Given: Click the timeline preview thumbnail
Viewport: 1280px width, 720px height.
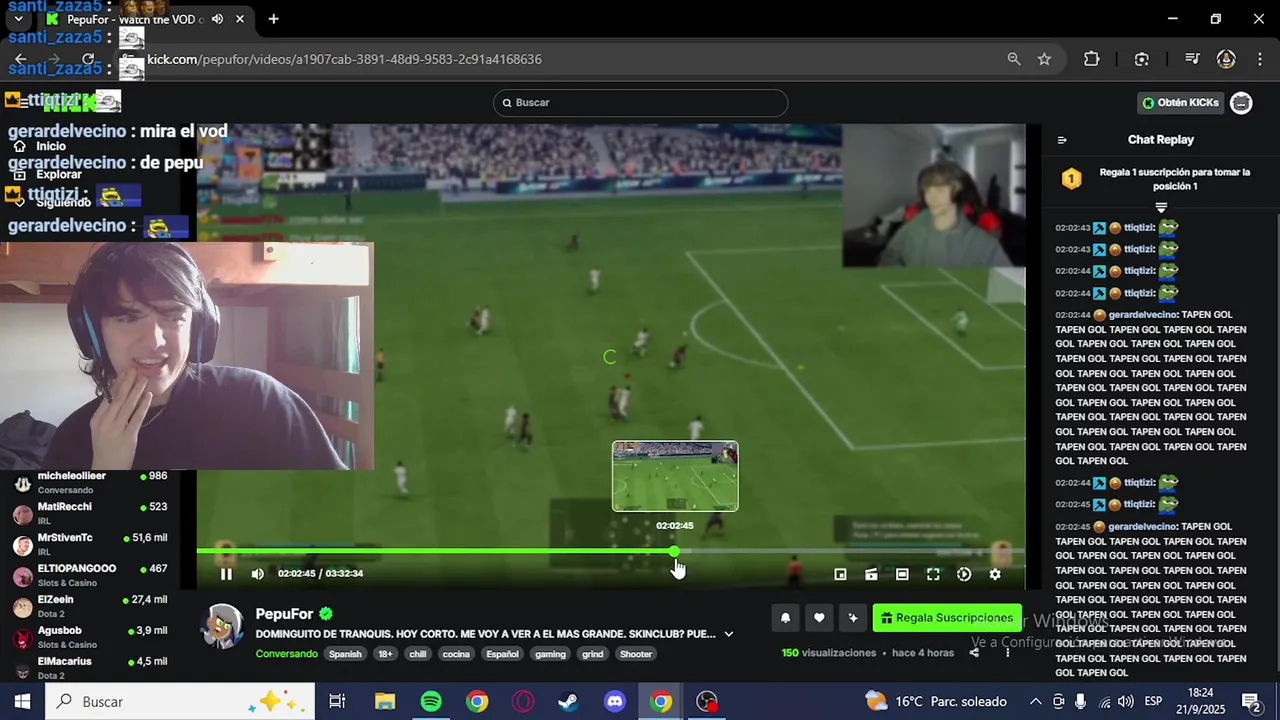Looking at the screenshot, I should tap(675, 476).
